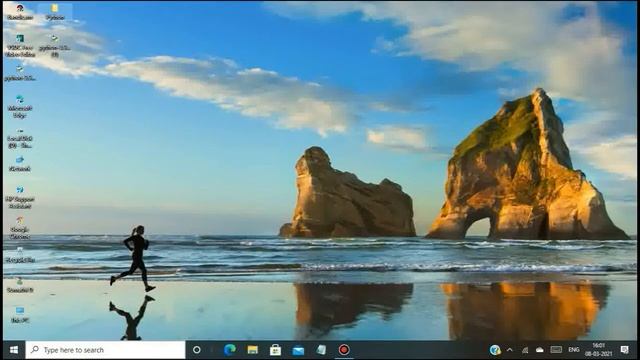Select Microsoft Edge desktop shortcut
This screenshot has height=360, width=640.
(20, 106)
